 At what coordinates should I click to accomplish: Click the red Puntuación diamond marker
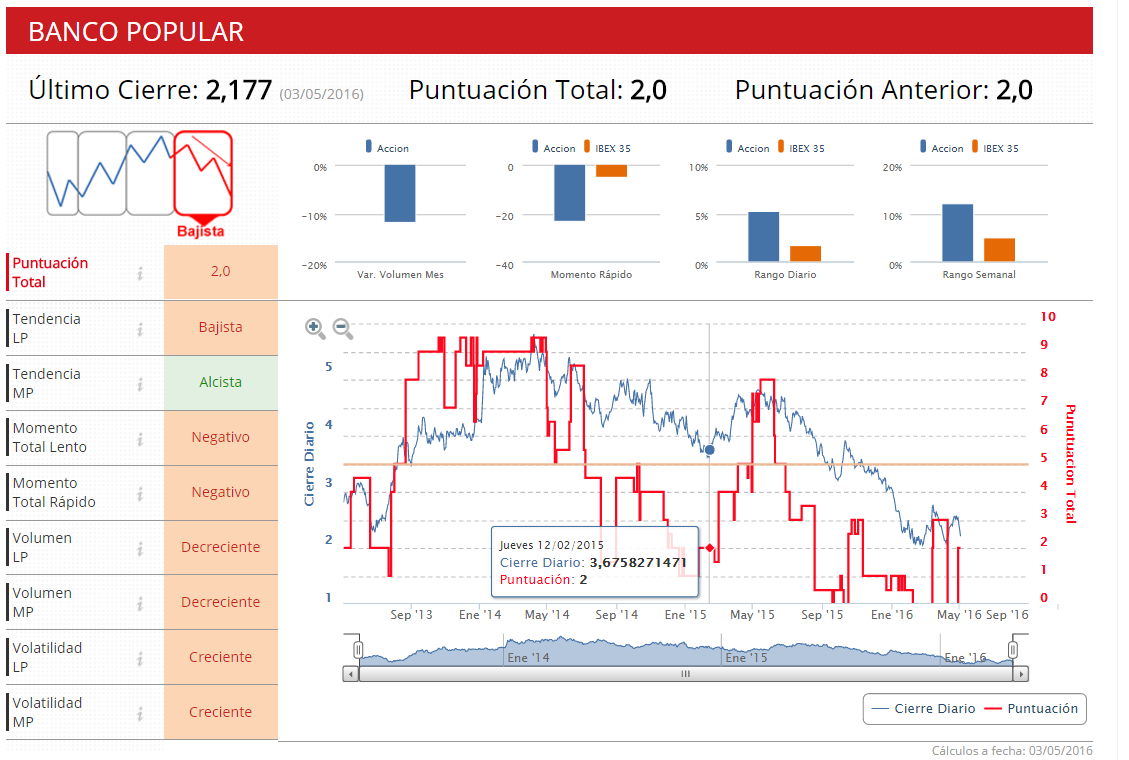pos(710,548)
